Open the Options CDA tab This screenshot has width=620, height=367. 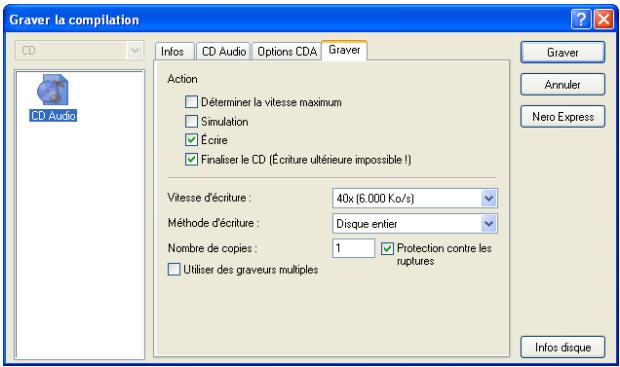287,51
